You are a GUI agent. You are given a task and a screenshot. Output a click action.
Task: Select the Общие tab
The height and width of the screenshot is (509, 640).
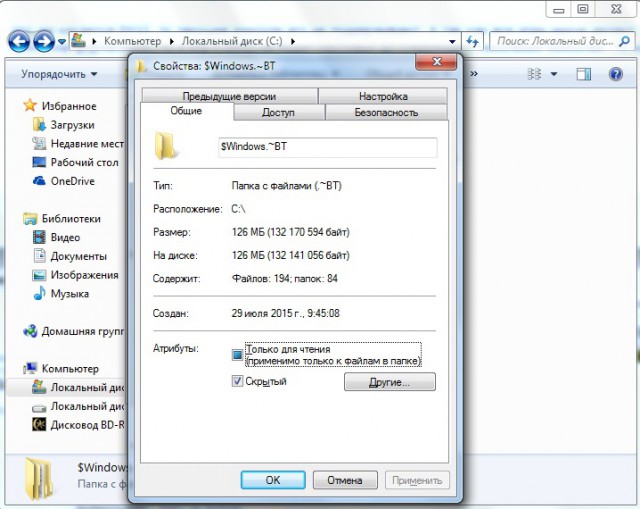[187, 111]
